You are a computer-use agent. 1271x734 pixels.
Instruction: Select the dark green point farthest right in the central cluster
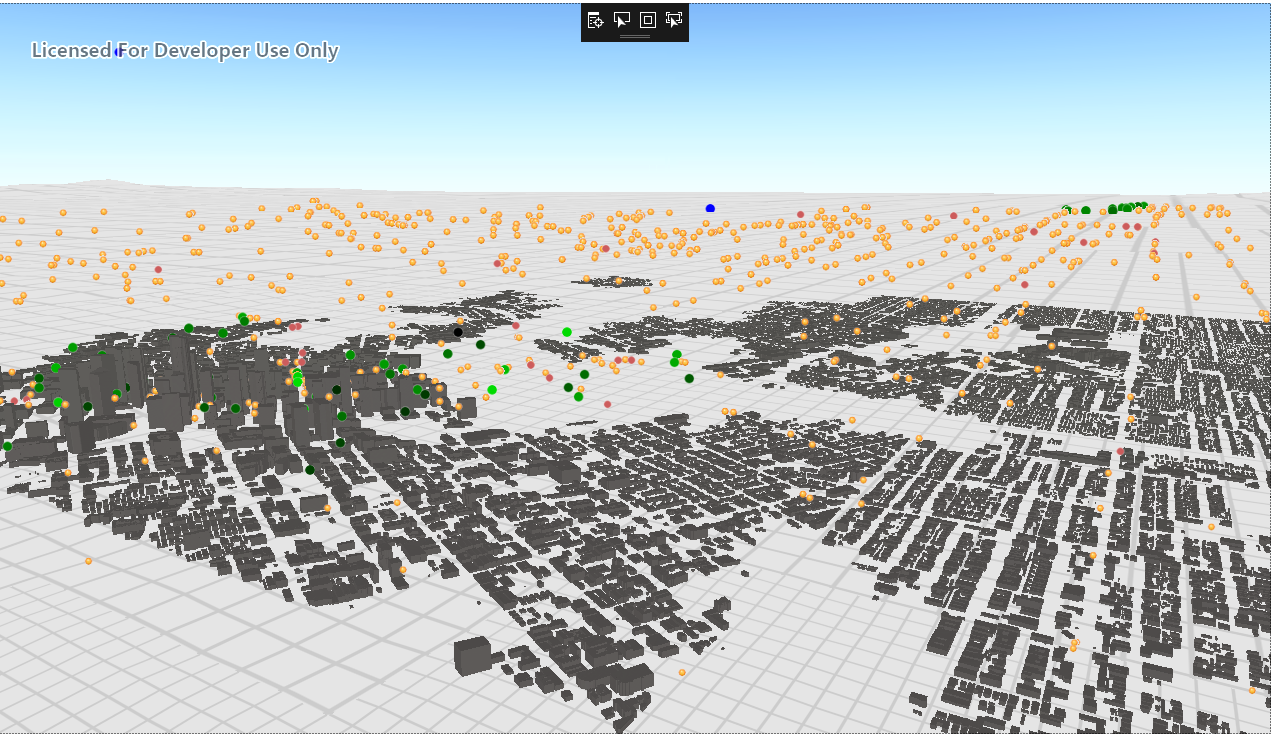pyautogui.click(x=689, y=378)
